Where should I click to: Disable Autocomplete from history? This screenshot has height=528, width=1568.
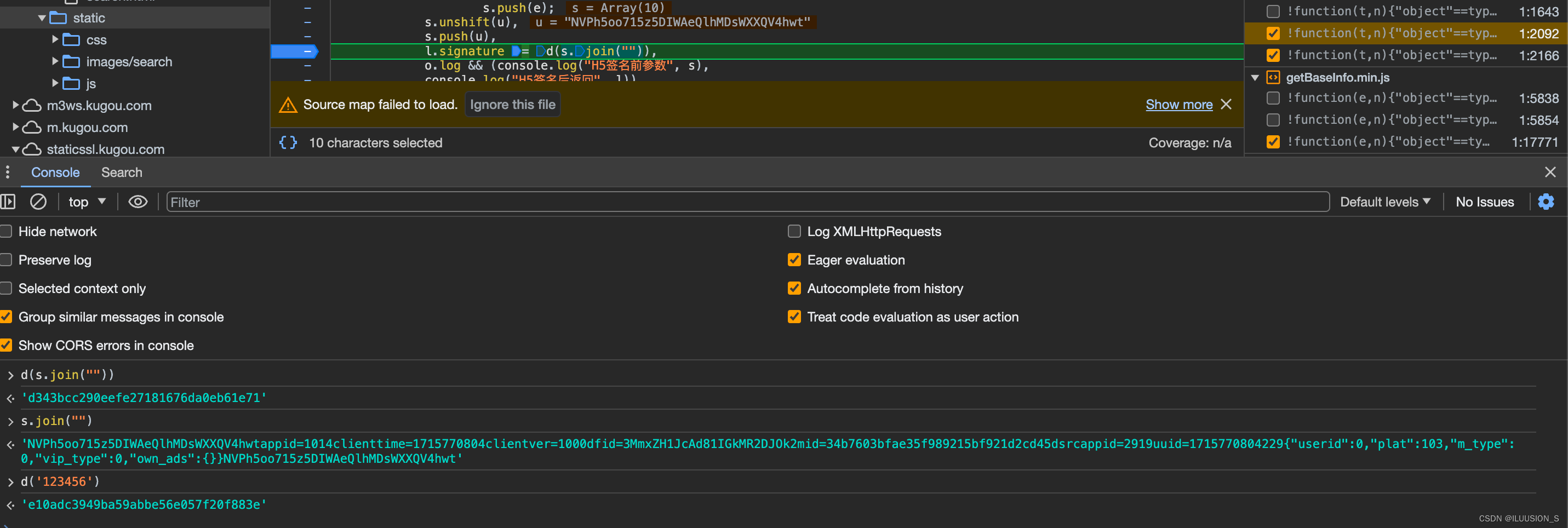coord(794,289)
